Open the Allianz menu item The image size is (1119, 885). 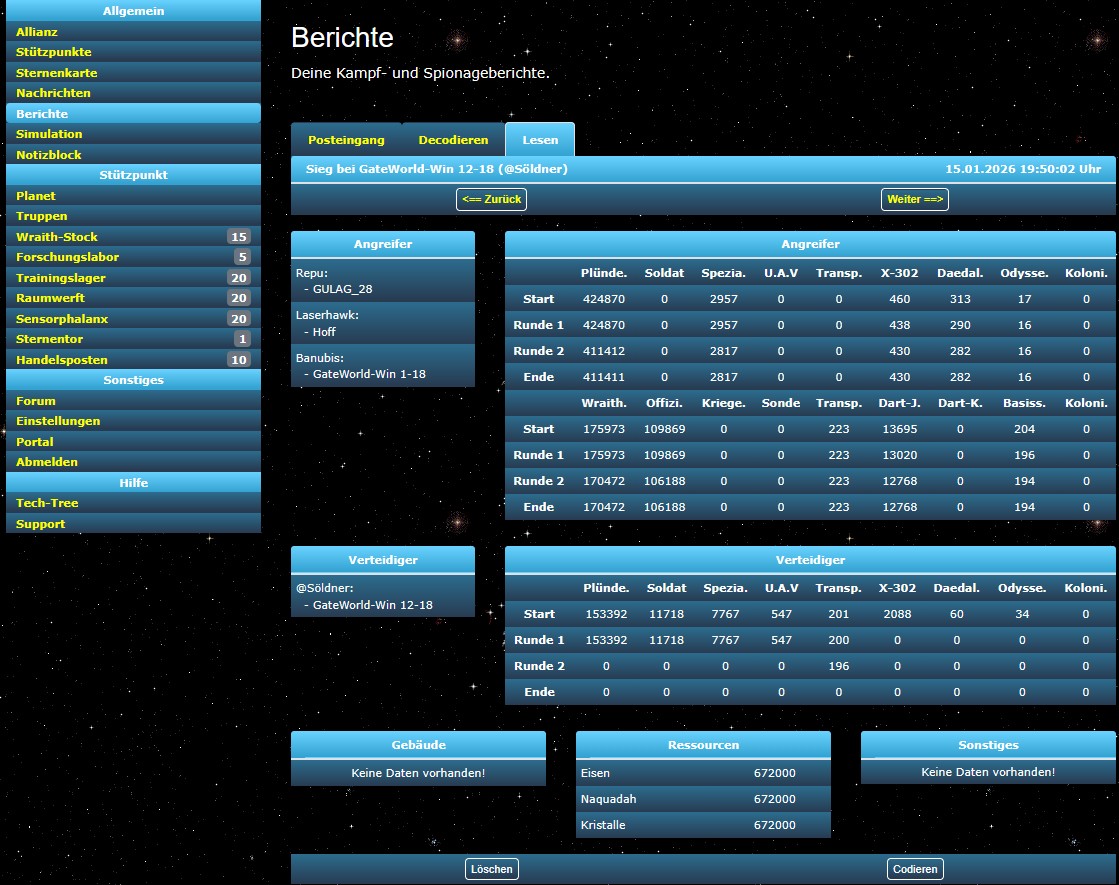37,32
